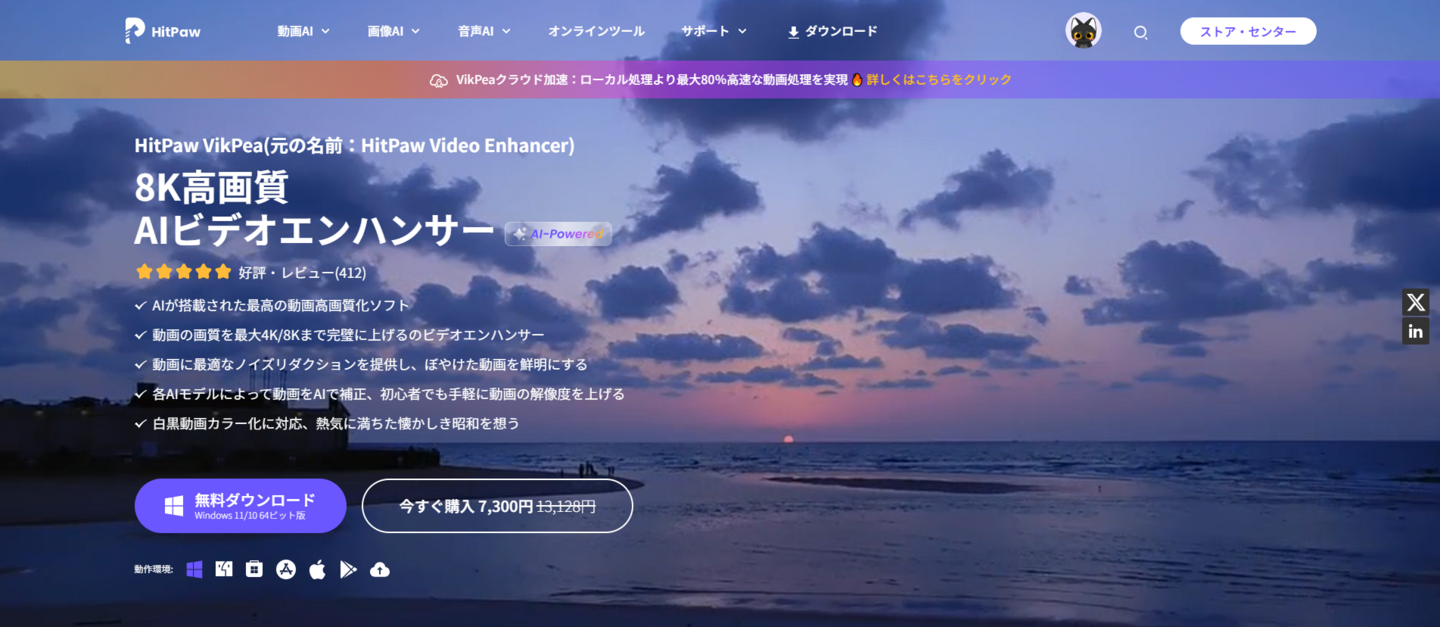This screenshot has width=1440, height=627.
Task: Share via the LinkedIn icon
Action: pos(1415,331)
